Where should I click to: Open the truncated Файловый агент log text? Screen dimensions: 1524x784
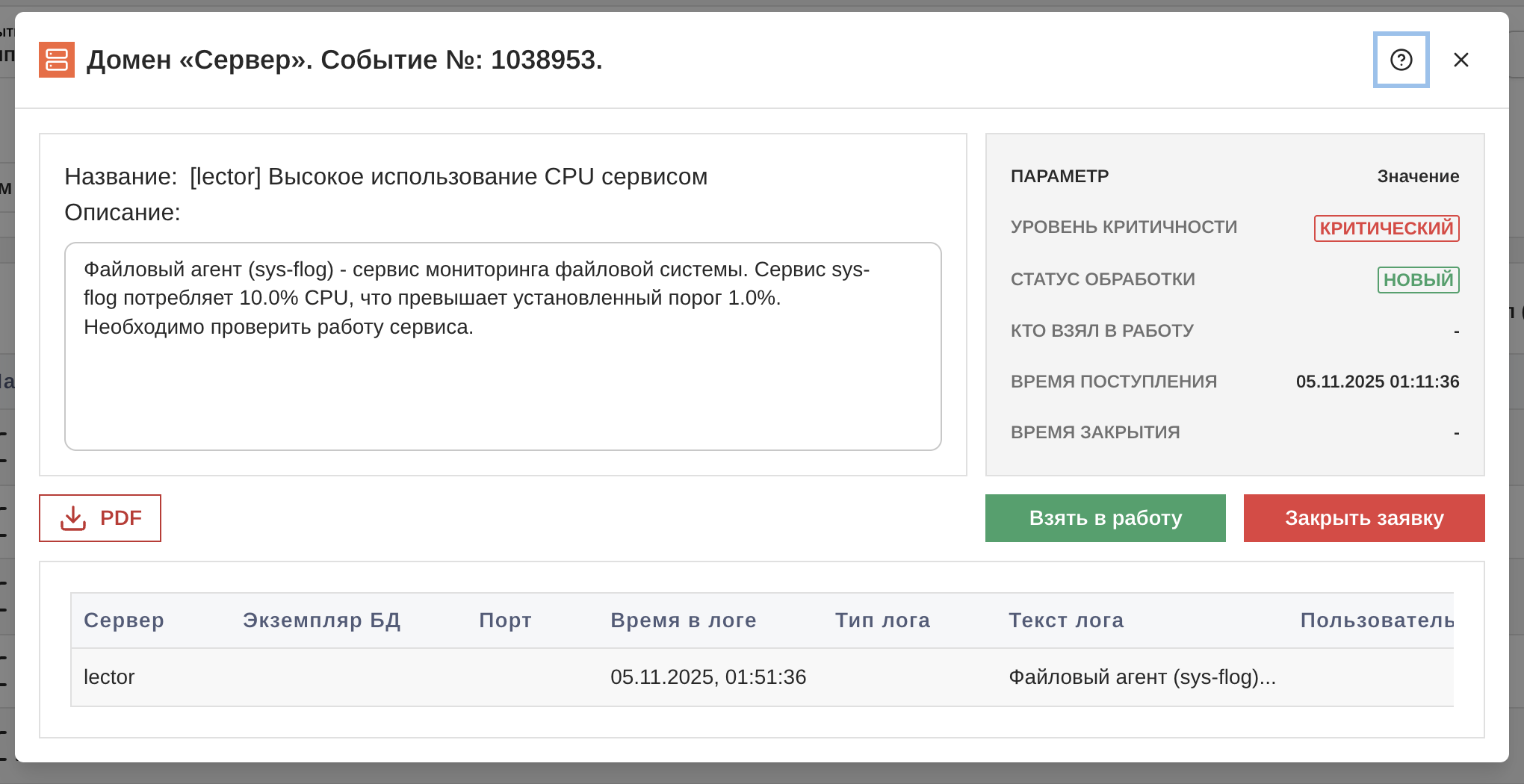tap(1142, 676)
